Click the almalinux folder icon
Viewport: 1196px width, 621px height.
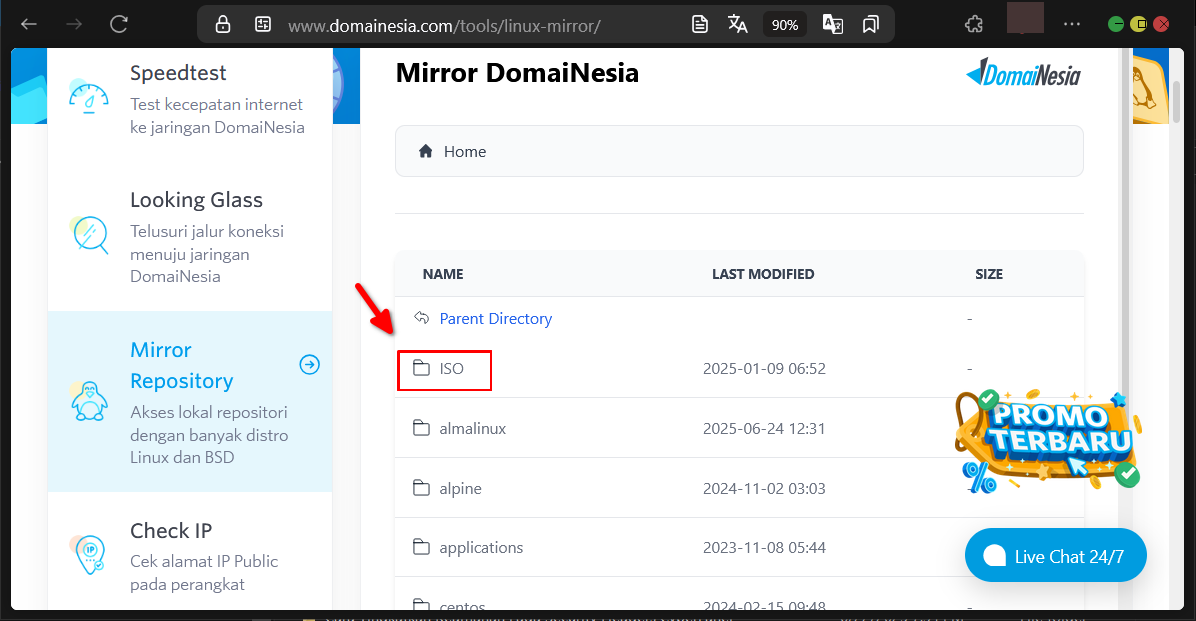[x=421, y=427]
